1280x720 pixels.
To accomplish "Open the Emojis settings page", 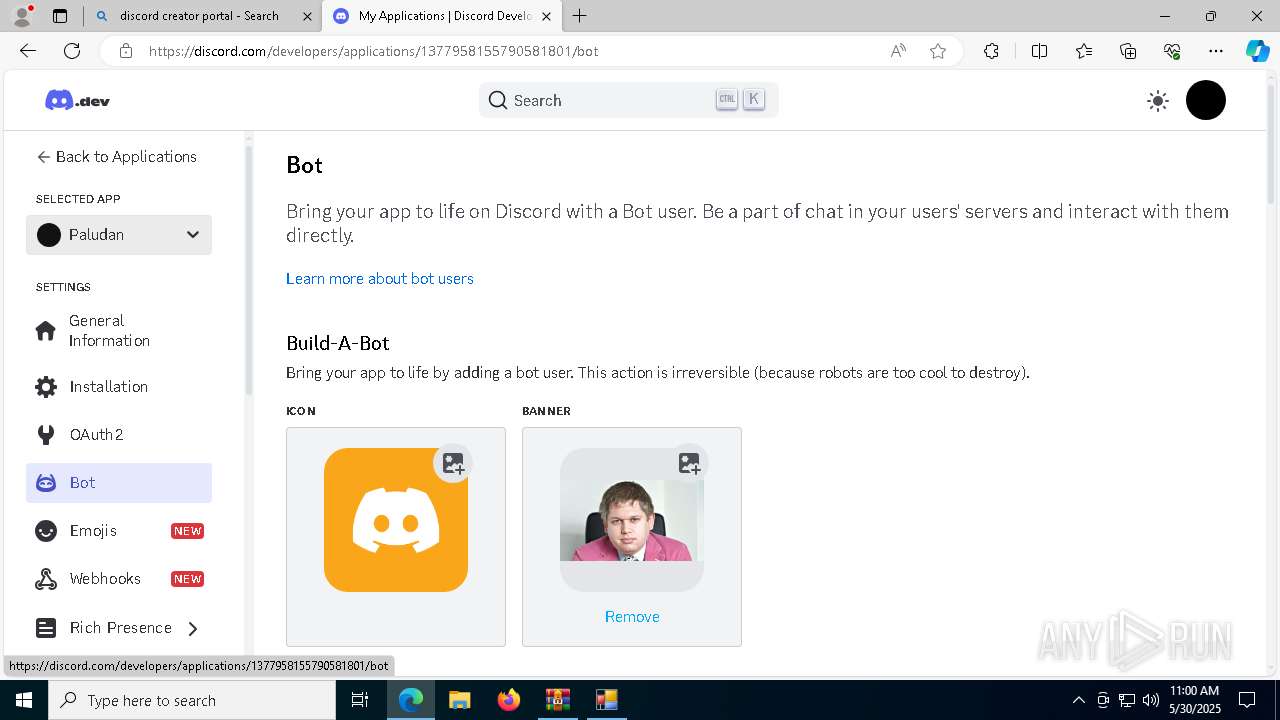I will (119, 531).
